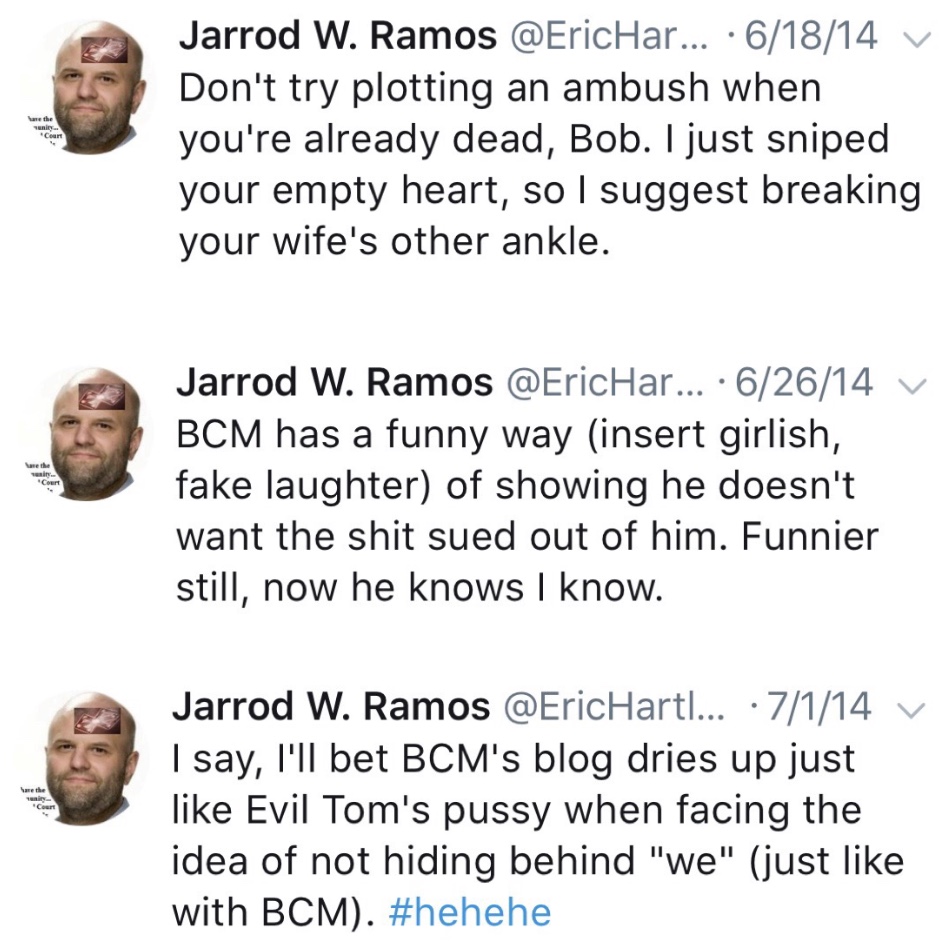This screenshot has width=942, height=950.
Task: Click the #hehehe hashtag link
Action: pos(469,912)
